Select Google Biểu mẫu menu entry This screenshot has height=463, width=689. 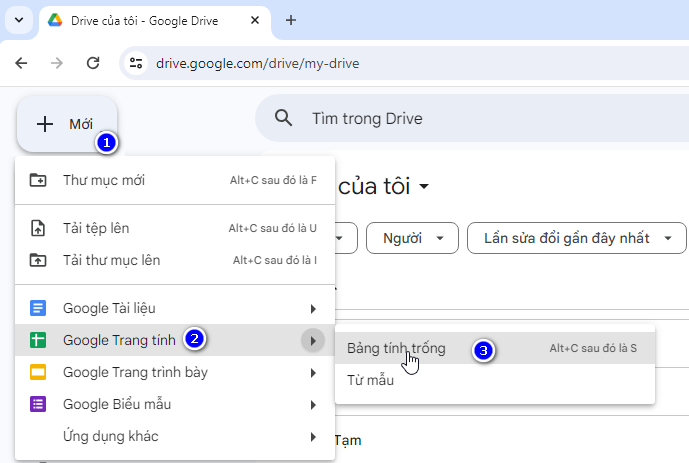[x=175, y=404]
